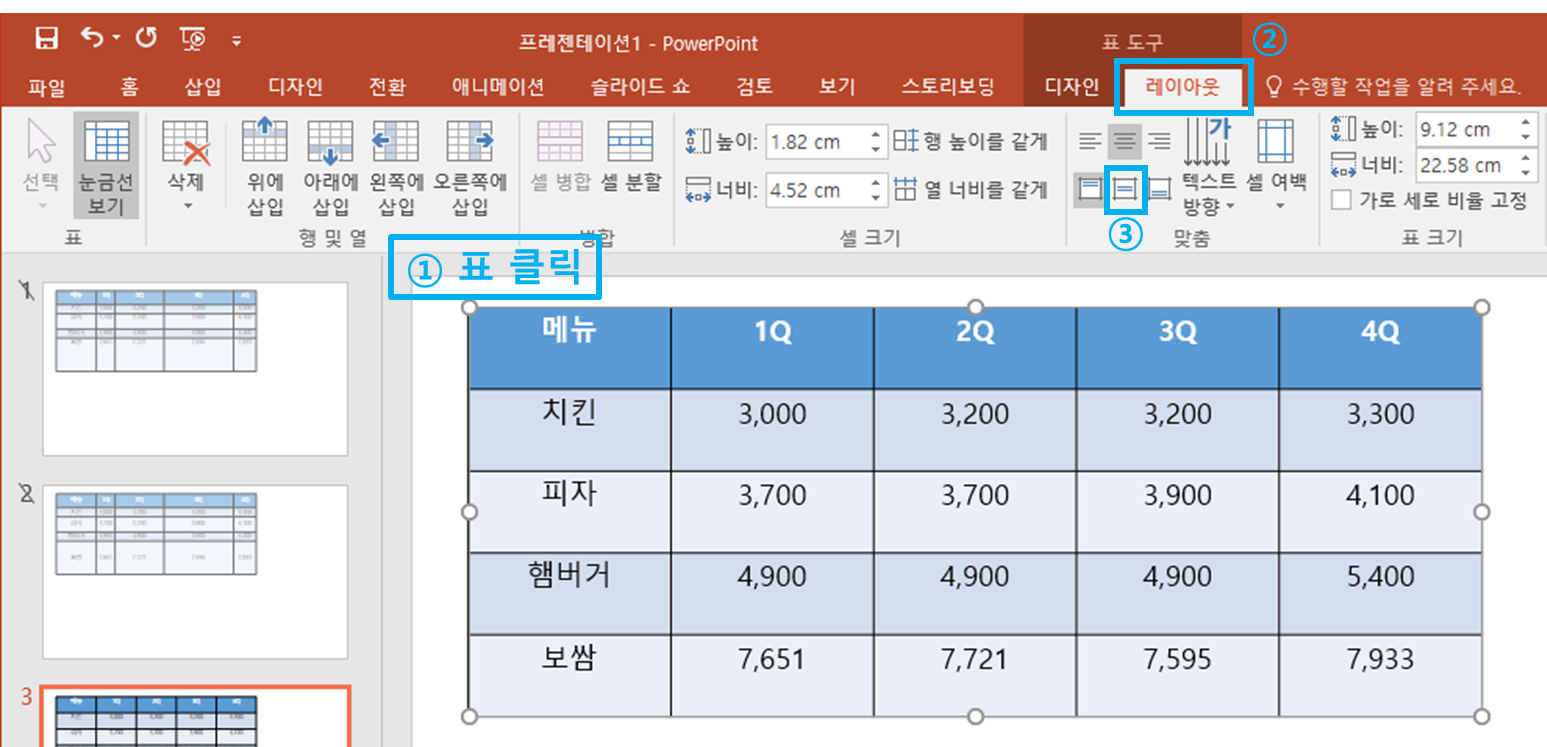Screen dimensions: 1547x747
Task: Start slideshow from beginning icon in quick access
Action: click(193, 40)
